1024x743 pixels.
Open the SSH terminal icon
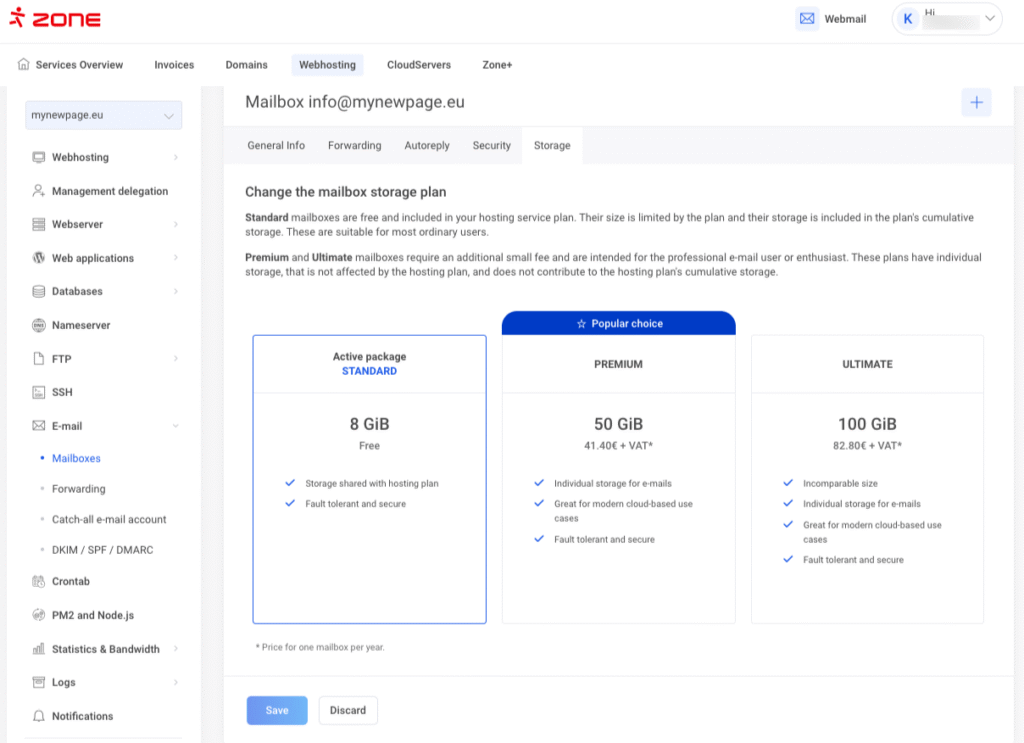pos(39,392)
